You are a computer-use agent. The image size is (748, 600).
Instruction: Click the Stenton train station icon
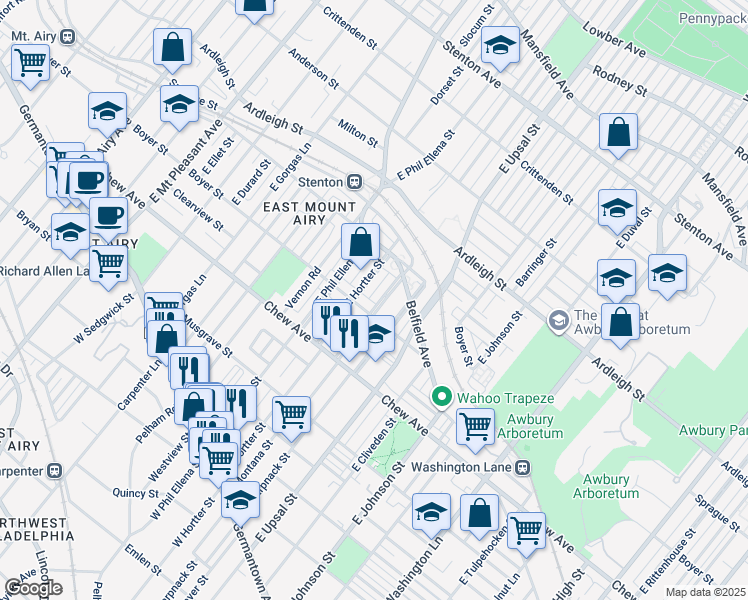354,182
